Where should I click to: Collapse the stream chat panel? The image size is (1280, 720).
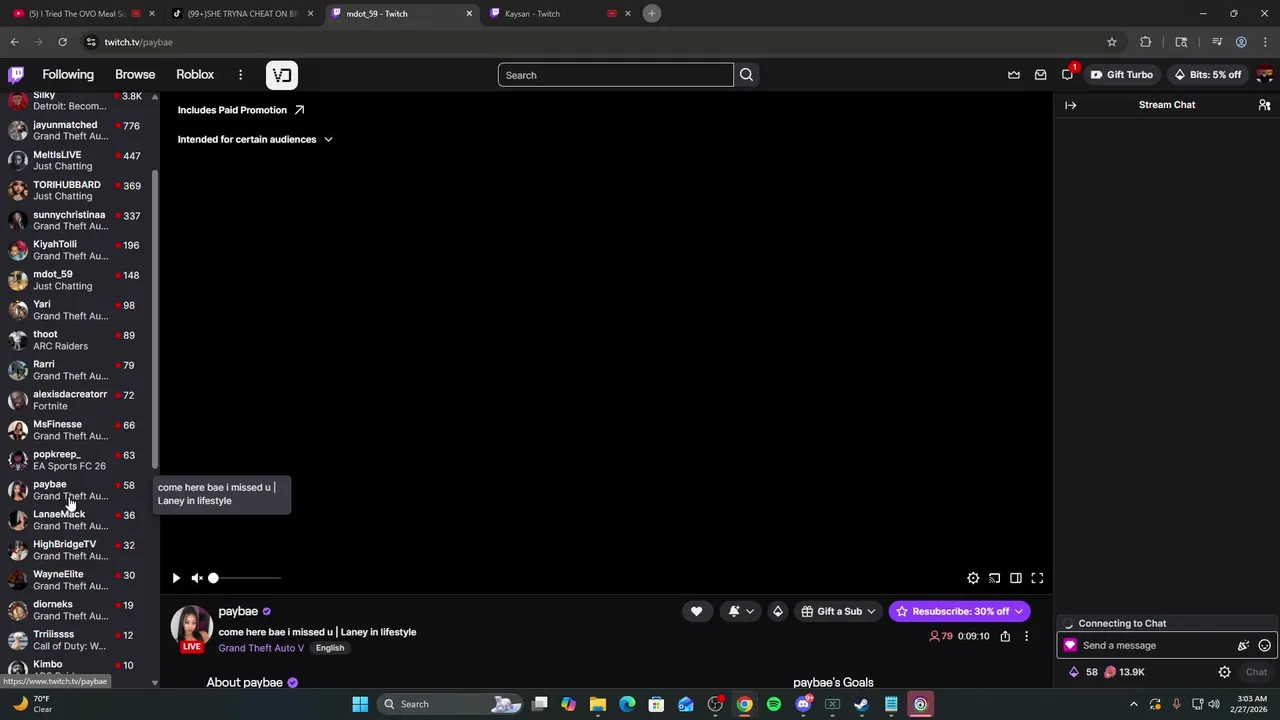[1070, 105]
